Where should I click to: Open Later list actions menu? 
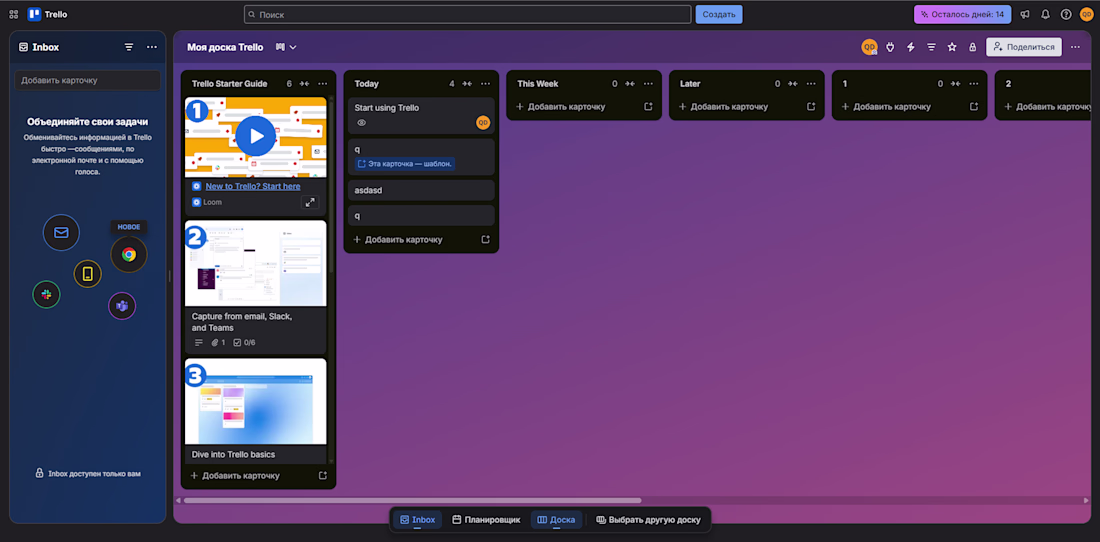(811, 83)
